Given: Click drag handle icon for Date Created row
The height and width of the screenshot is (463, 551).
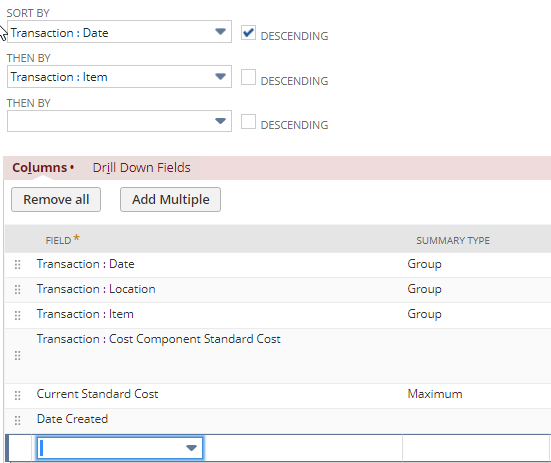Looking at the screenshot, I should click(17, 420).
